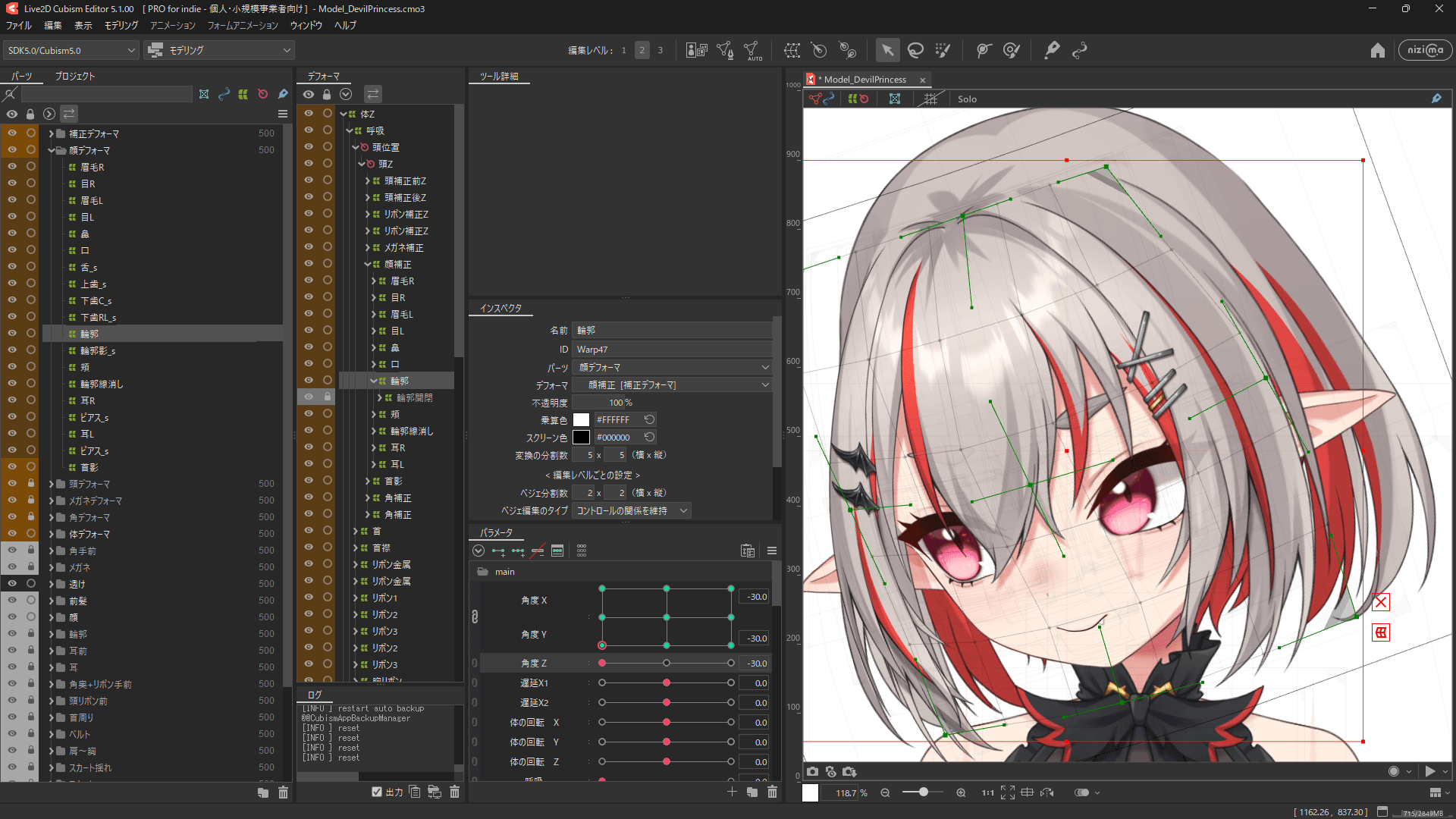The width and height of the screenshot is (1456, 819).
Task: Open the ファイル menu
Action: point(19,25)
